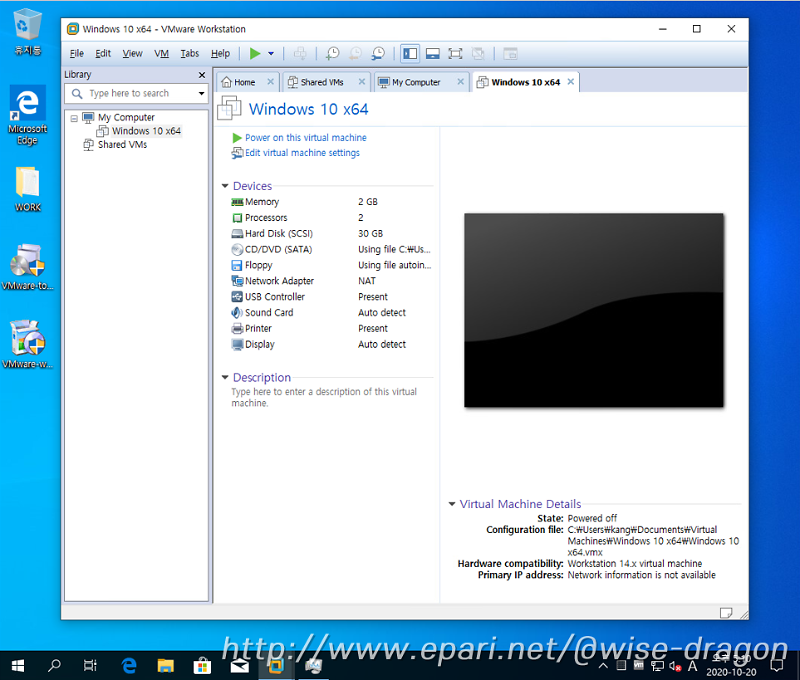The image size is (800, 680).
Task: Select Shared VMs in the library tree
Action: point(122,145)
